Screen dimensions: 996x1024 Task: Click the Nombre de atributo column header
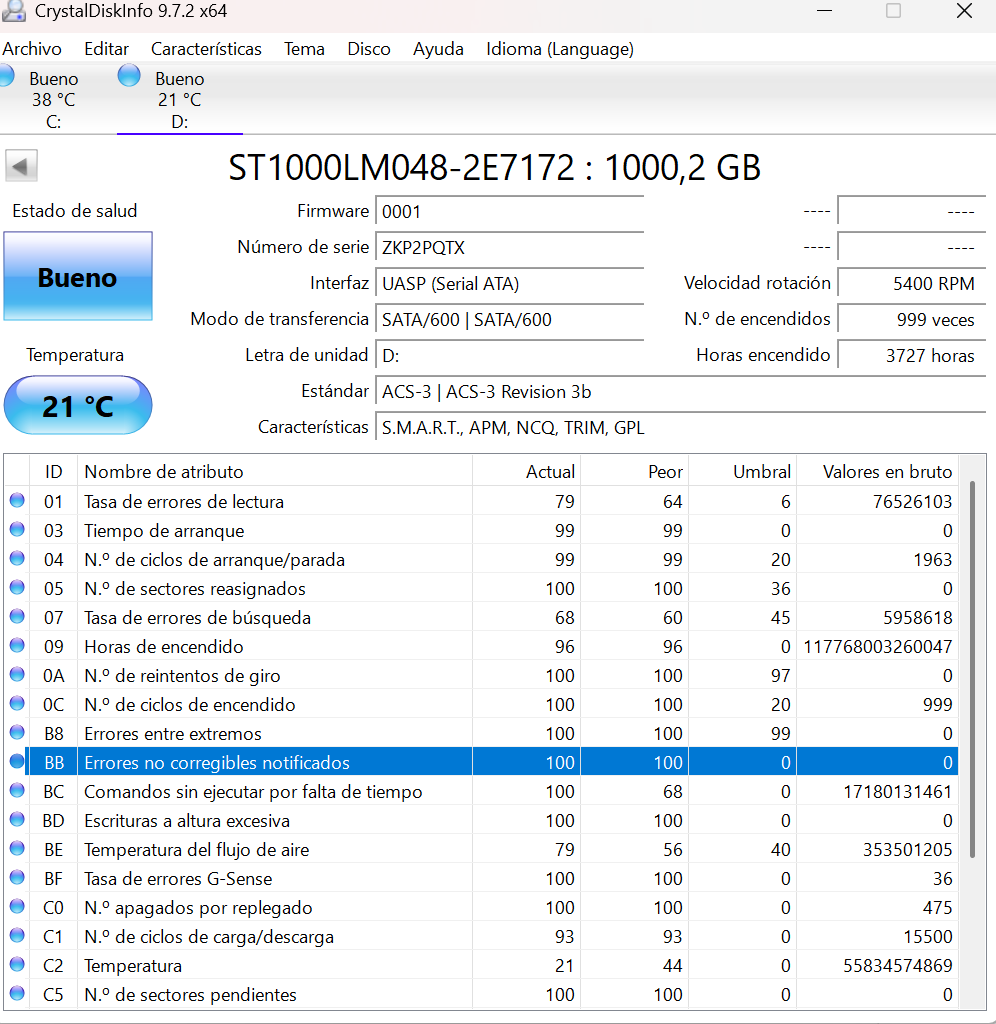tap(274, 472)
